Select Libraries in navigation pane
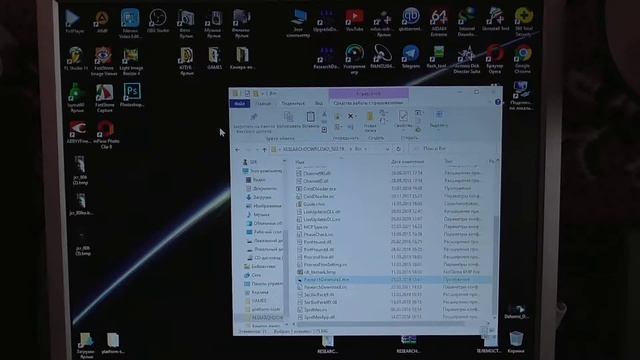The height and width of the screenshot is (360, 640). pyautogui.click(x=260, y=267)
